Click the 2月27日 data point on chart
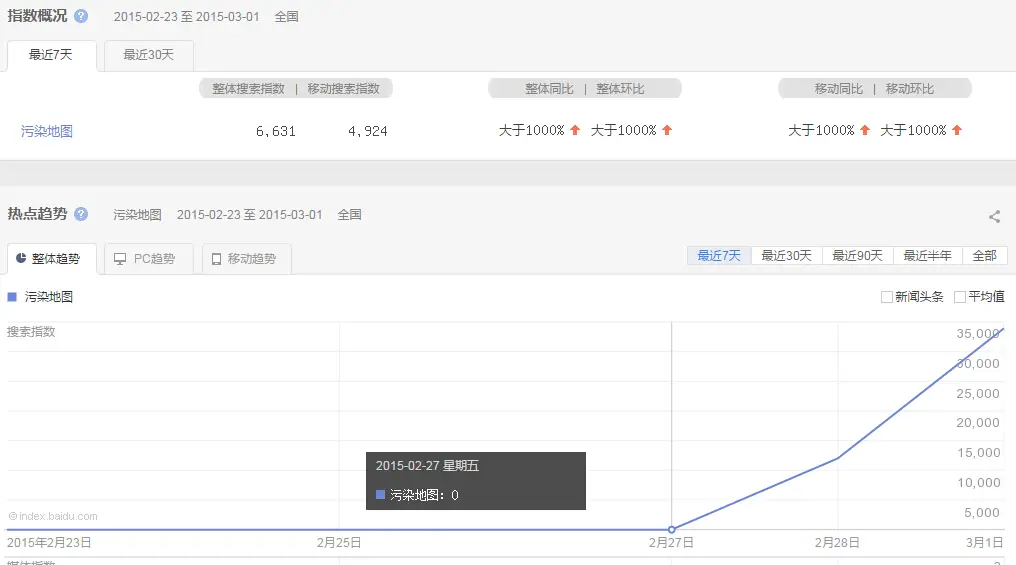Screen dimensions: 1016x565 (671, 529)
